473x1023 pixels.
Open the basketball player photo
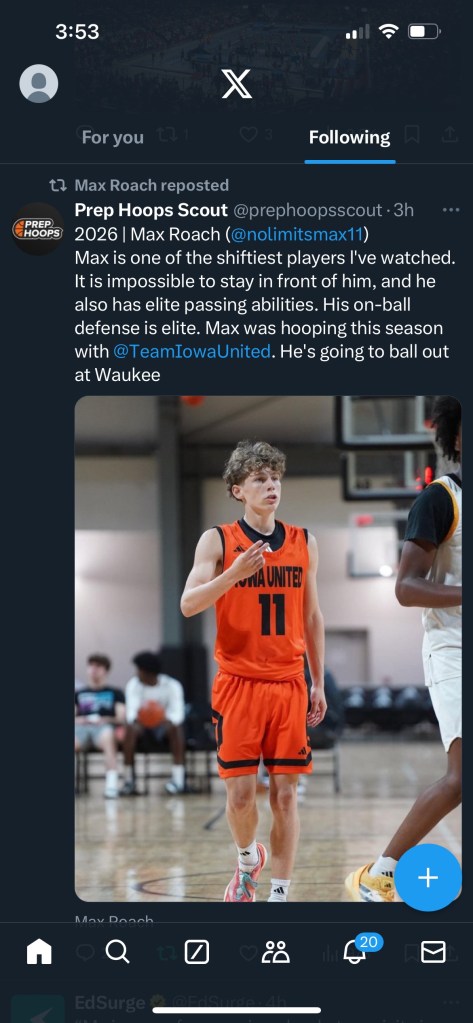(x=267, y=649)
